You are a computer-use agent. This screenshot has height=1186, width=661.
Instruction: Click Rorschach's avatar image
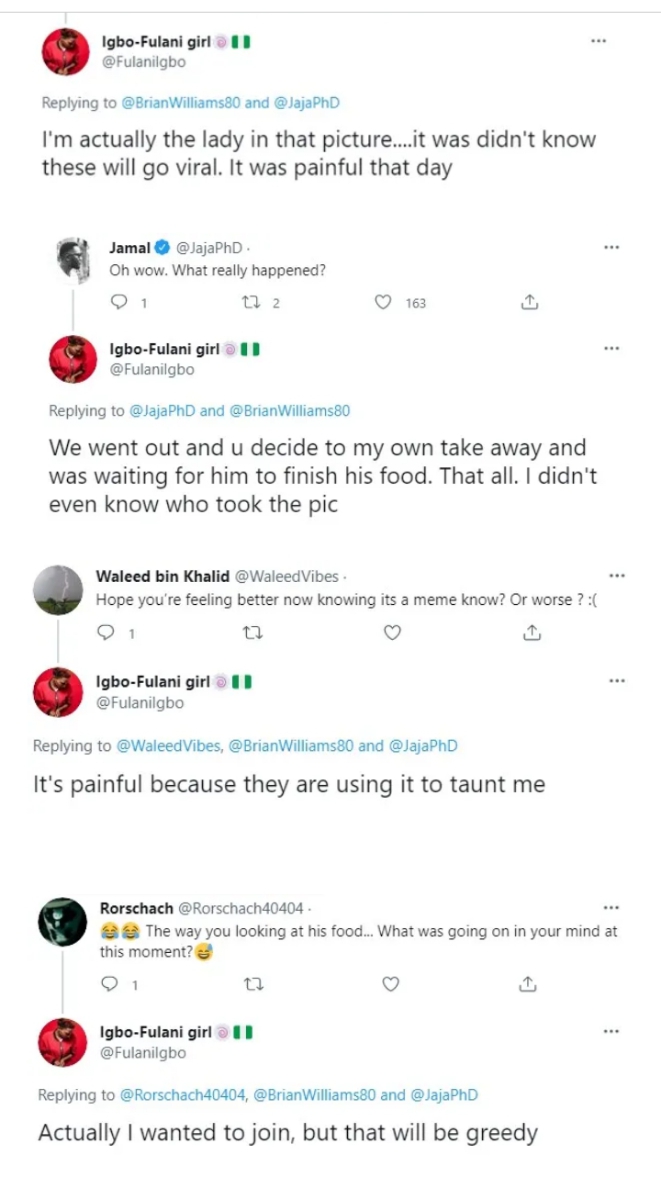click(x=63, y=921)
